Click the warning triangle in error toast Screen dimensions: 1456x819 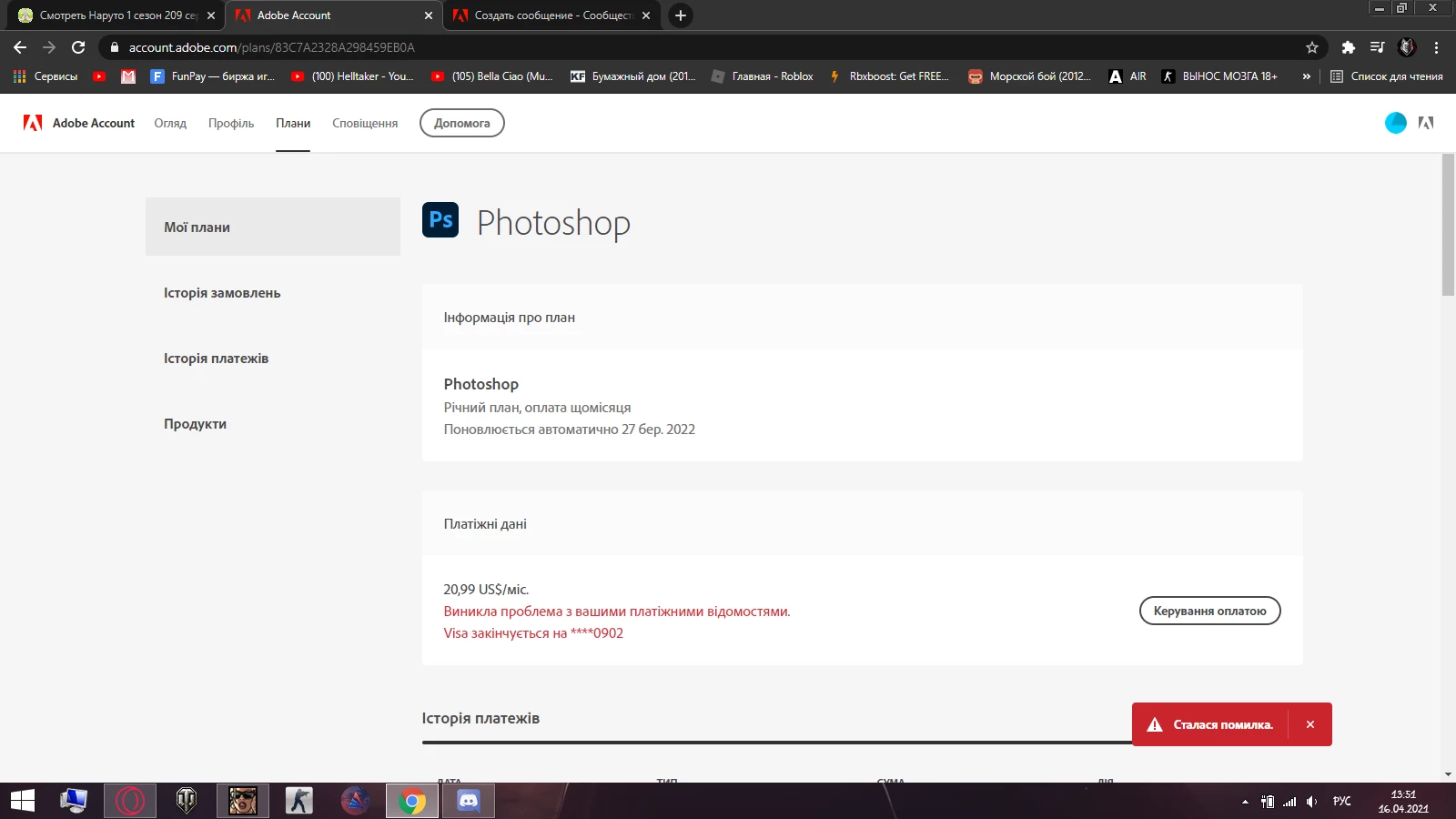pos(1155,724)
